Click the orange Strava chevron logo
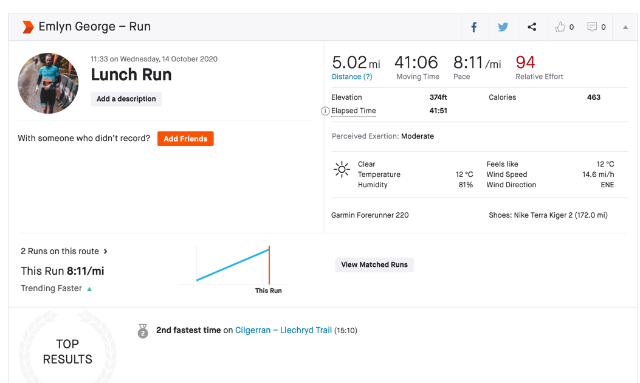The image size is (640, 383). 28,27
